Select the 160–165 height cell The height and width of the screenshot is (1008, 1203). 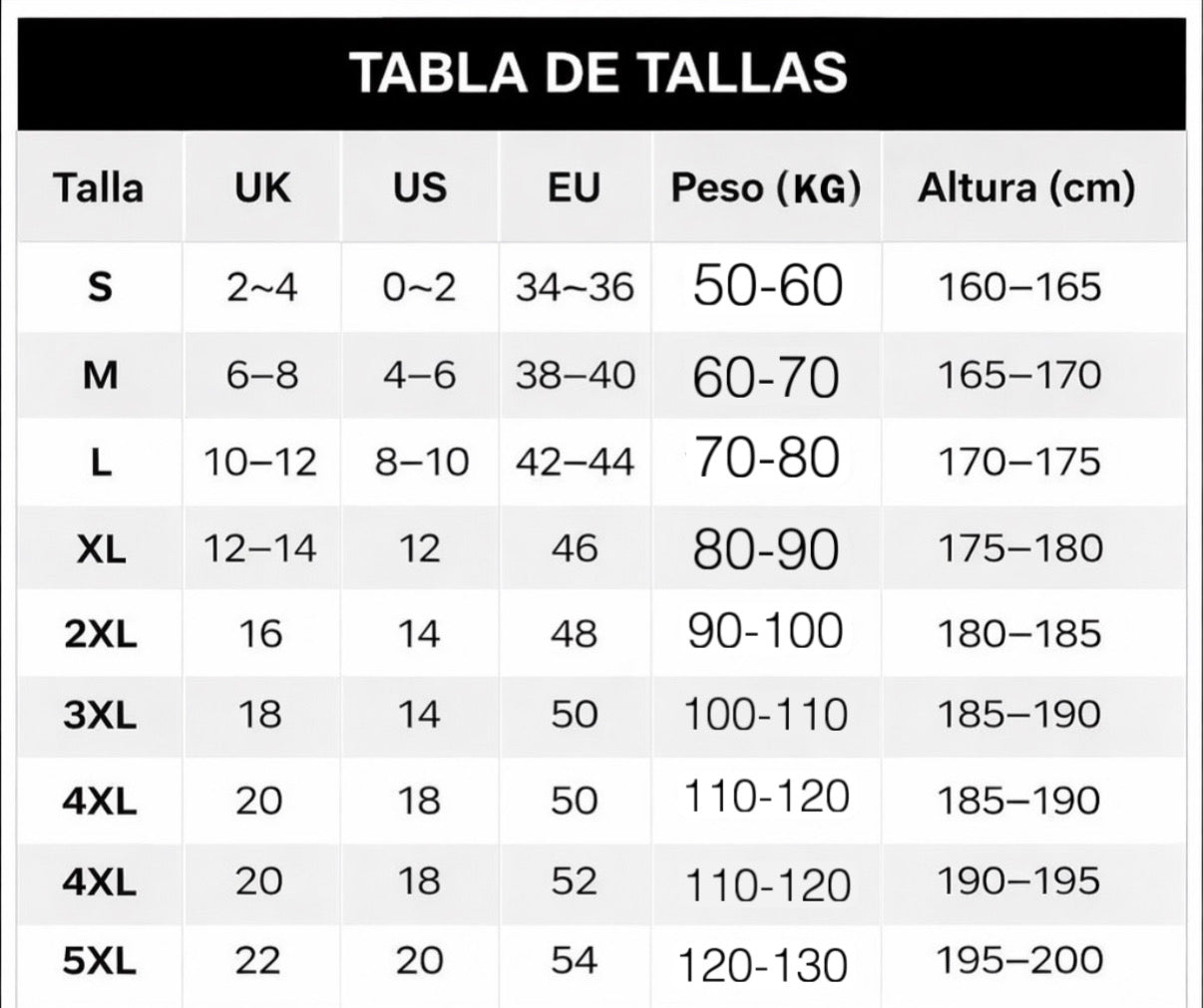click(1019, 287)
